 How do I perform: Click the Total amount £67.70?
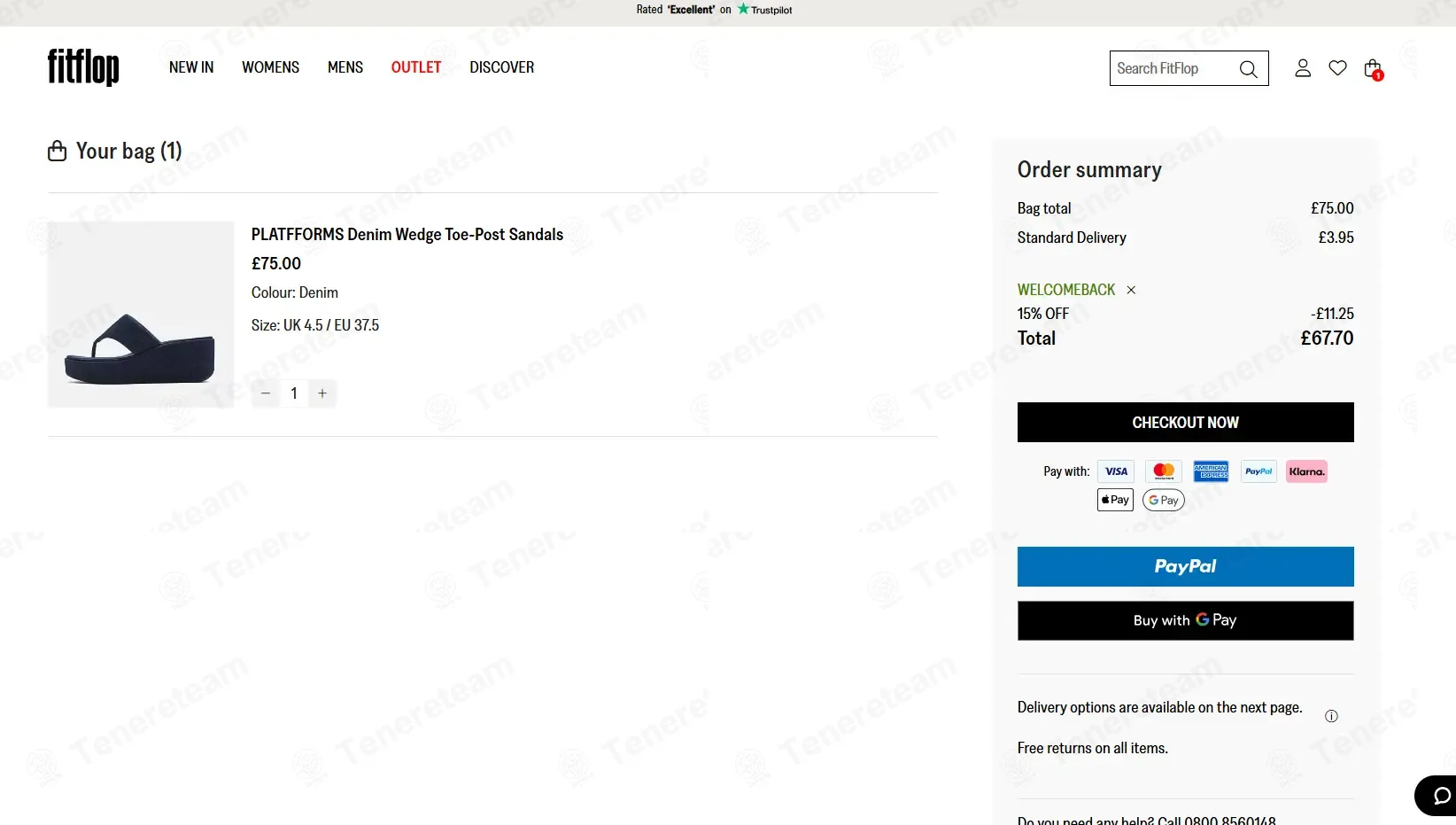tap(1327, 339)
